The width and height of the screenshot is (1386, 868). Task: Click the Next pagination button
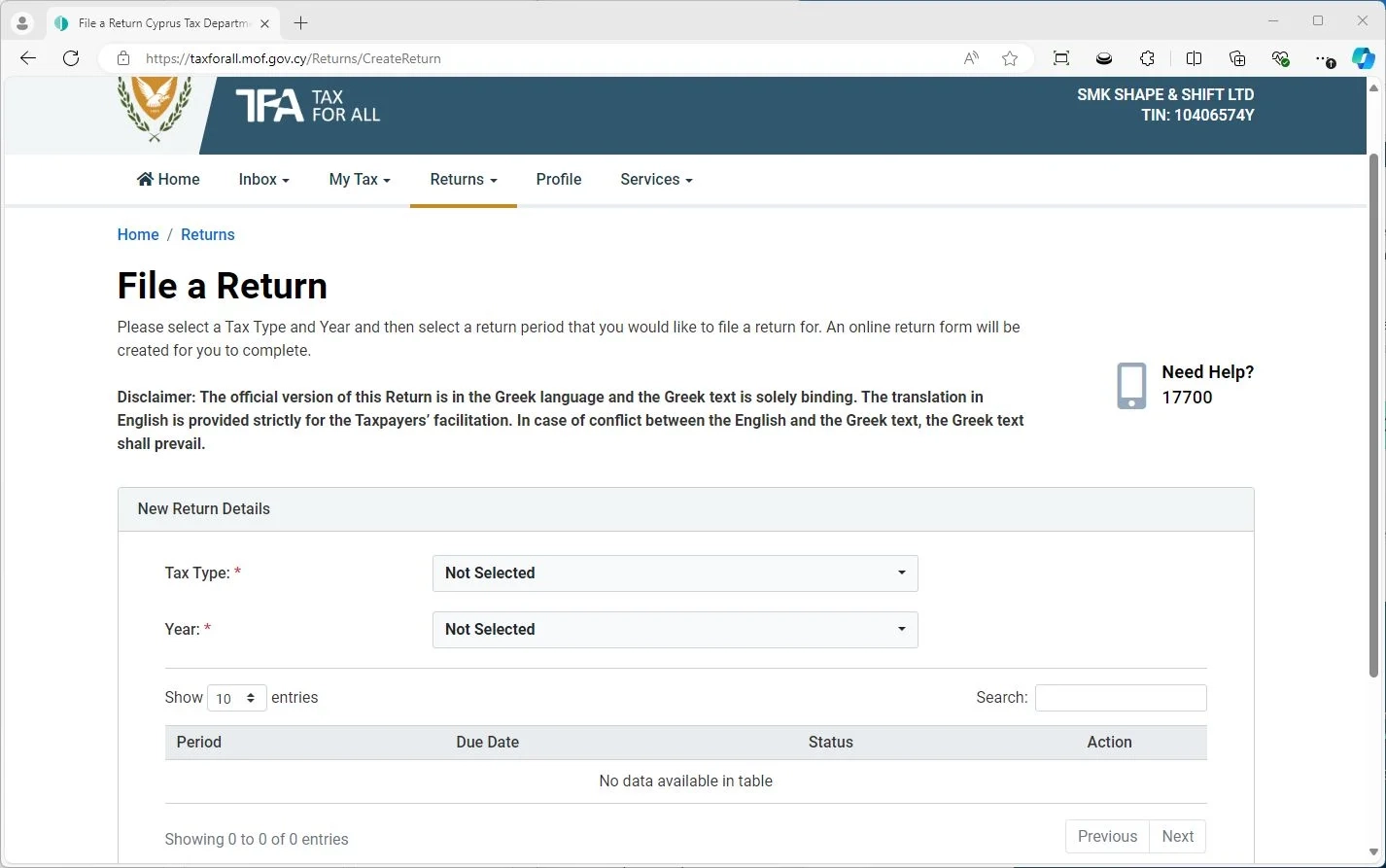pos(1177,836)
